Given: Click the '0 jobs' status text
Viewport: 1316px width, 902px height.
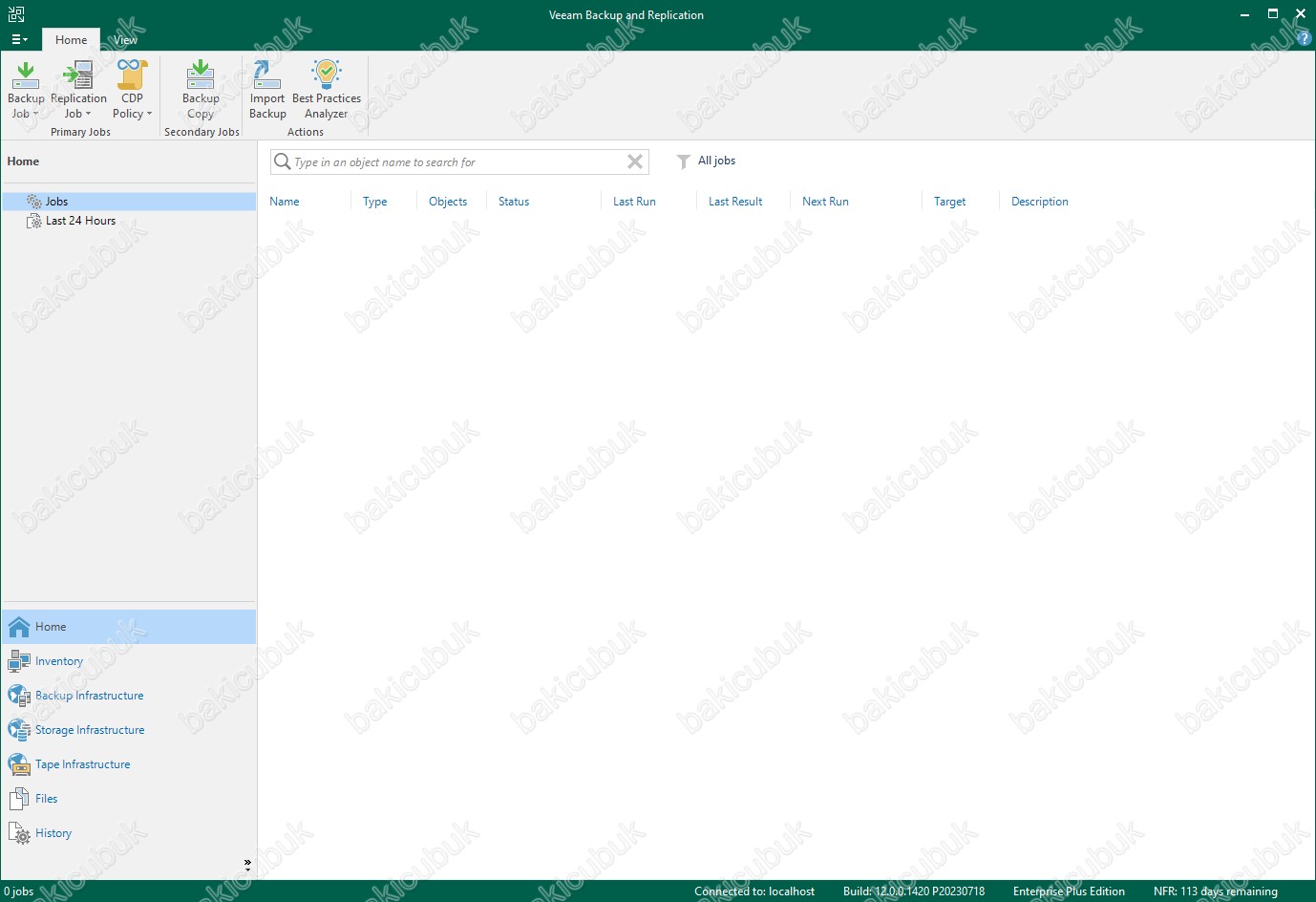Looking at the screenshot, I should [x=19, y=891].
